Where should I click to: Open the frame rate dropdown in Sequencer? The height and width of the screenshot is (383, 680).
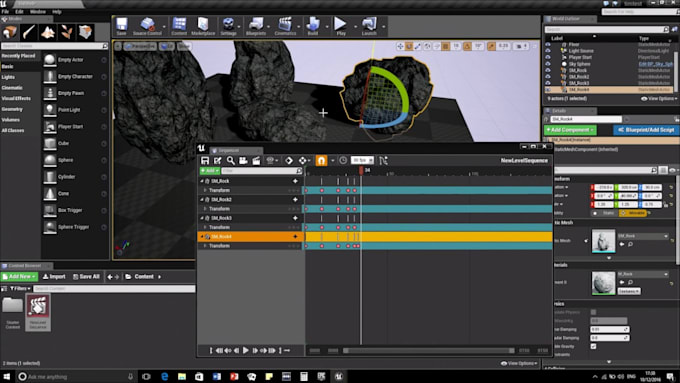click(362, 160)
